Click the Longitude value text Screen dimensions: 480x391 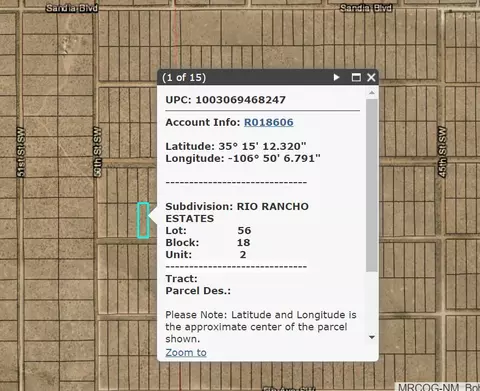[274, 158]
